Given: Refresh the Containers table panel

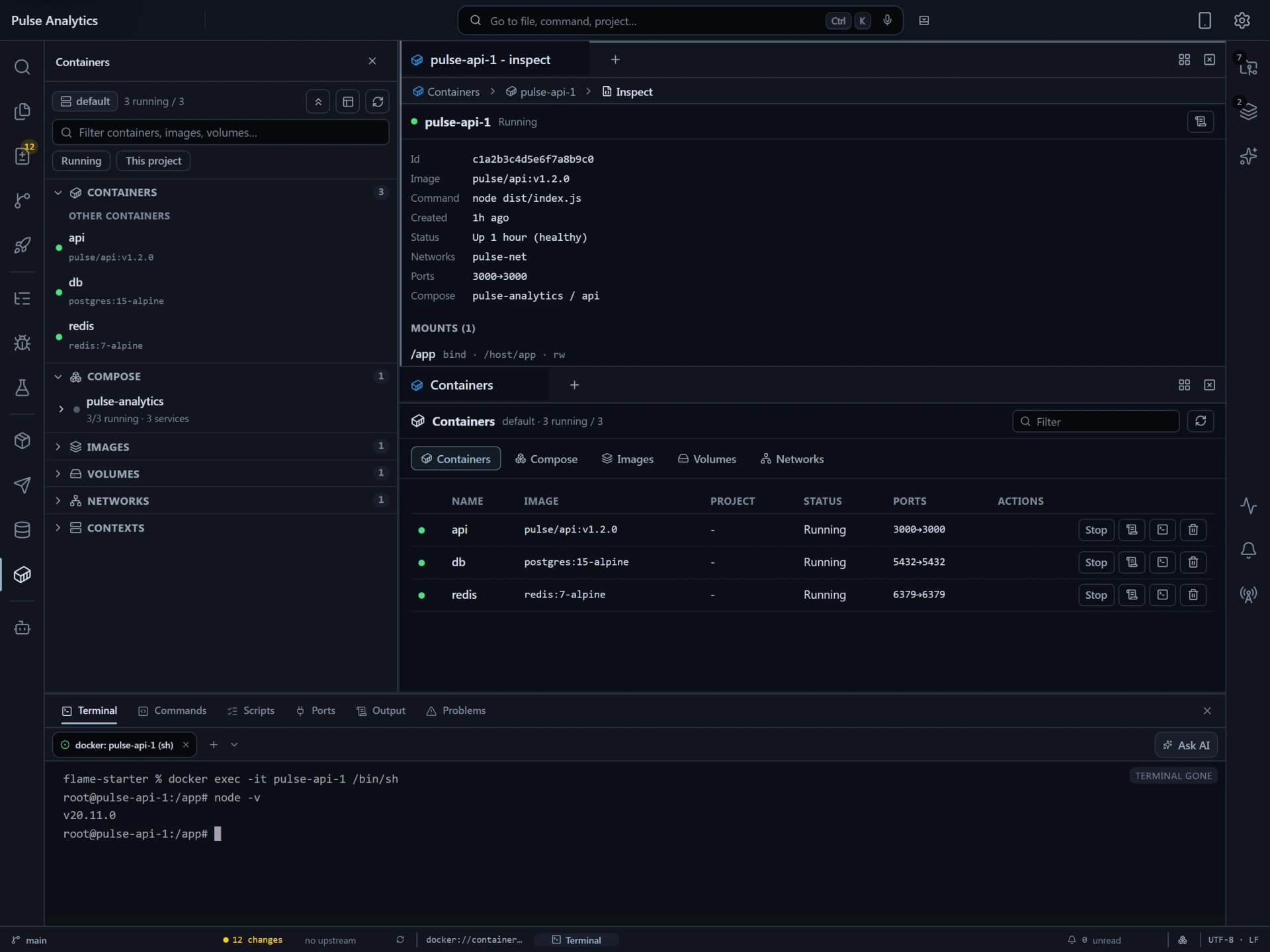Looking at the screenshot, I should pos(1201,421).
